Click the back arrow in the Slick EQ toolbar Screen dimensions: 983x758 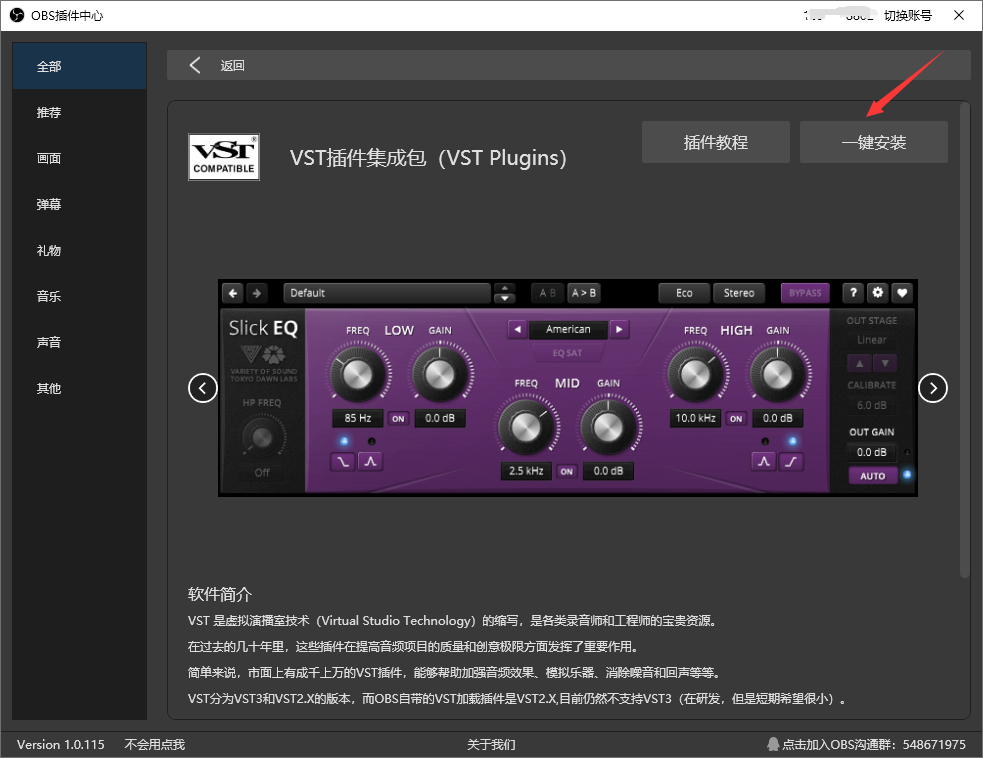pos(233,293)
